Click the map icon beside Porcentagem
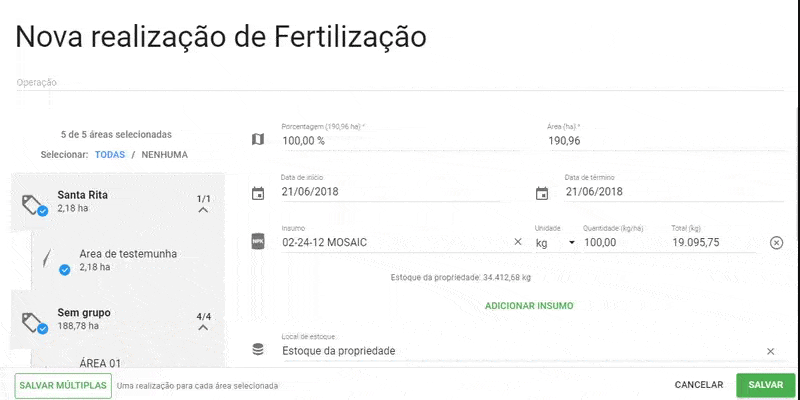Screen dimensions: 800x400 point(258,140)
